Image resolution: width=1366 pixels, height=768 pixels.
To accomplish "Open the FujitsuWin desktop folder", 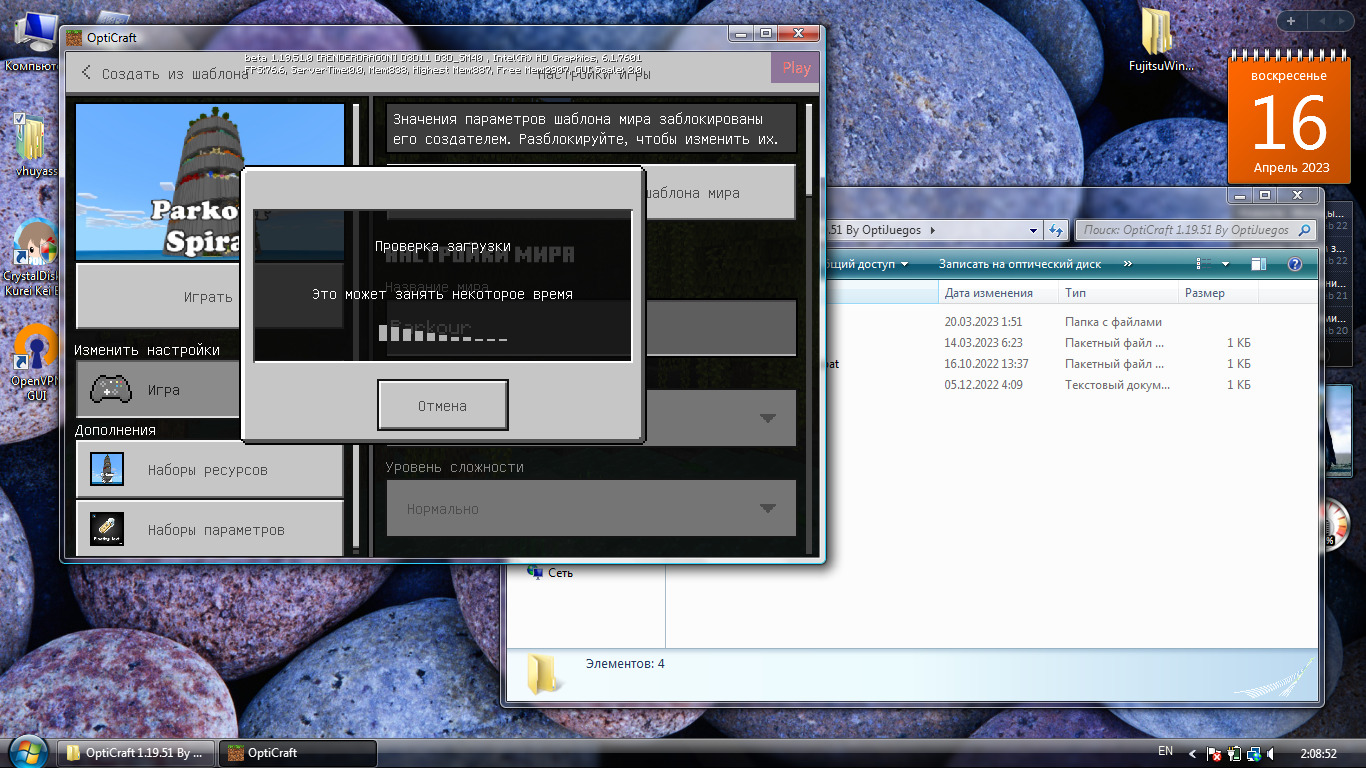I will (x=1160, y=42).
